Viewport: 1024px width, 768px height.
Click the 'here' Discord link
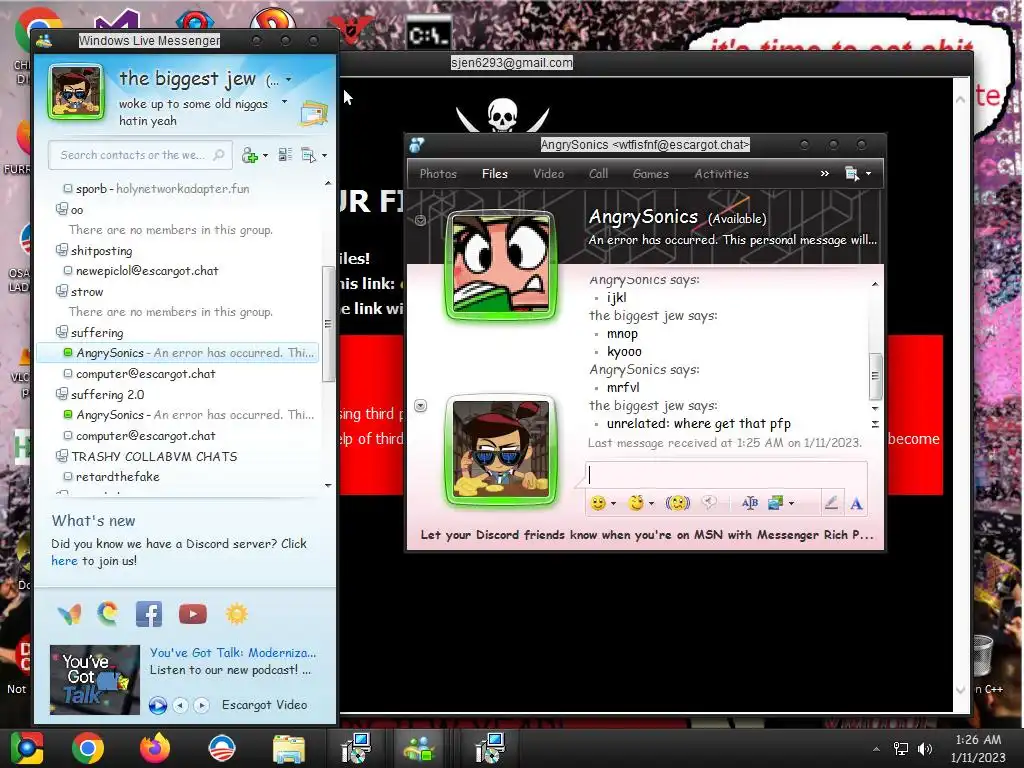(64, 561)
